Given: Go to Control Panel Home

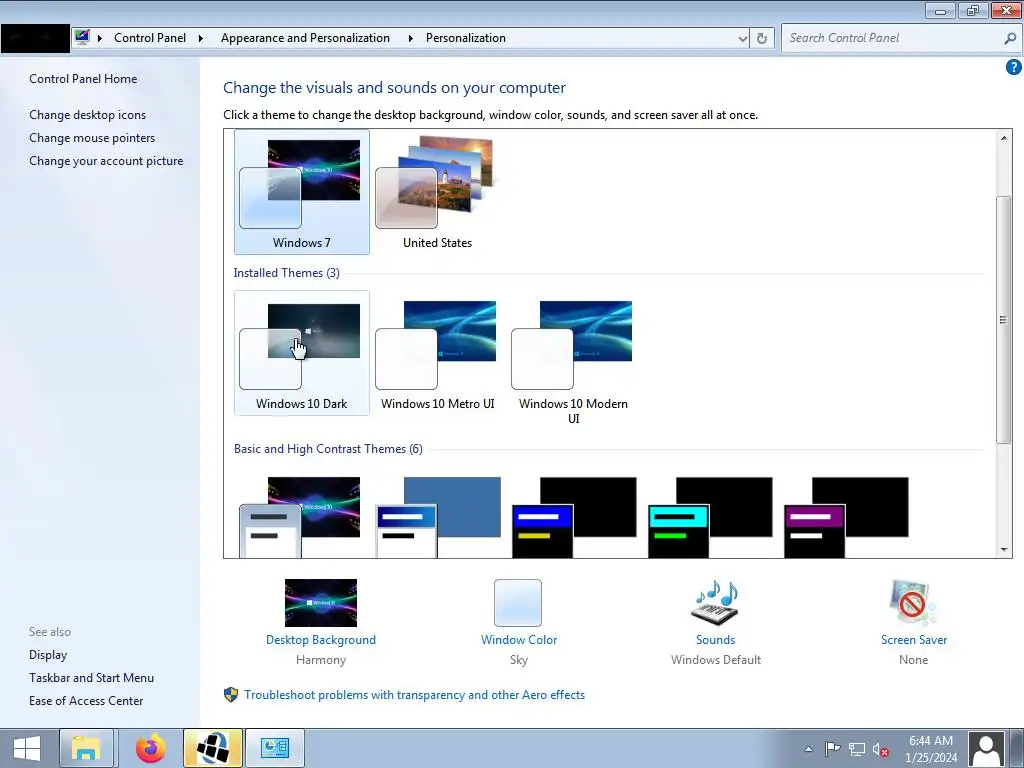Looking at the screenshot, I should click(x=83, y=79).
